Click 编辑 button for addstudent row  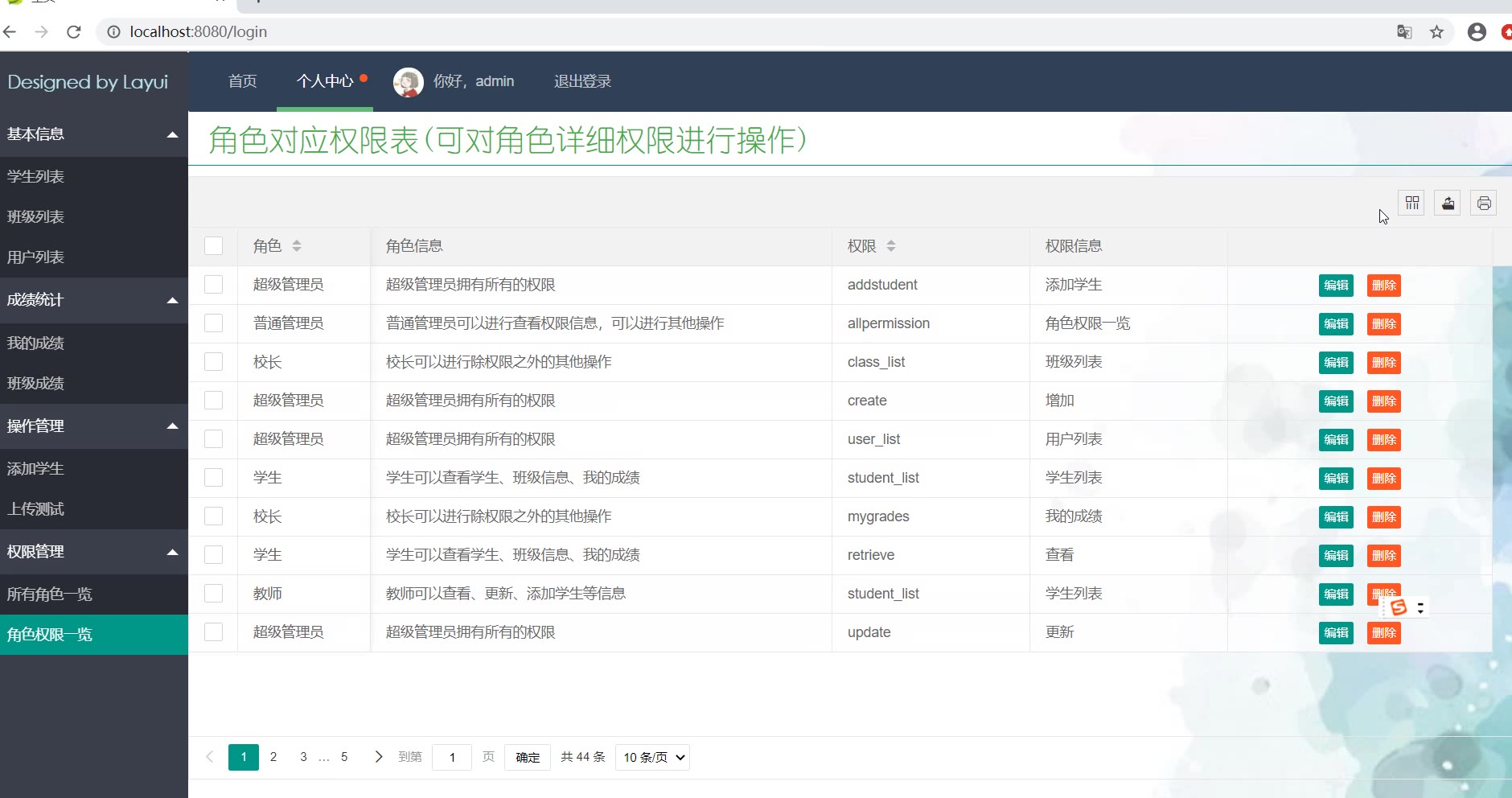tap(1336, 286)
